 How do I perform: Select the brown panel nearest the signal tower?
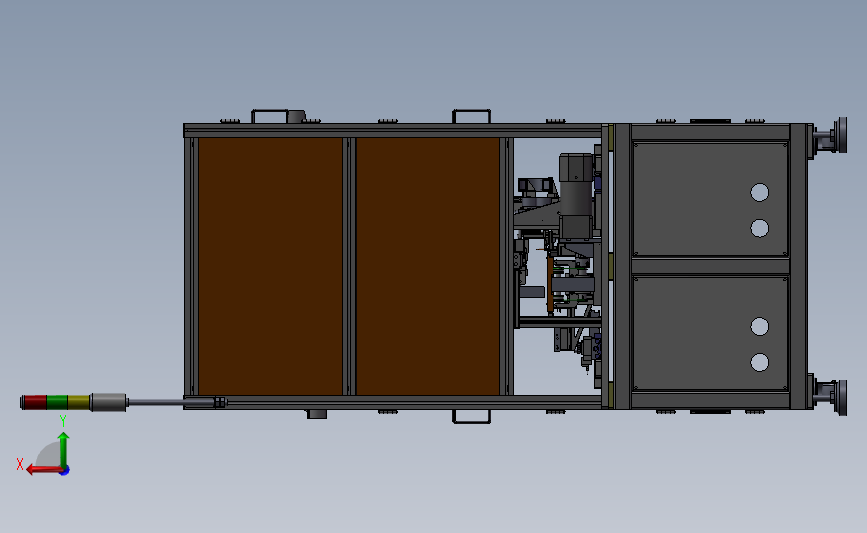270,266
